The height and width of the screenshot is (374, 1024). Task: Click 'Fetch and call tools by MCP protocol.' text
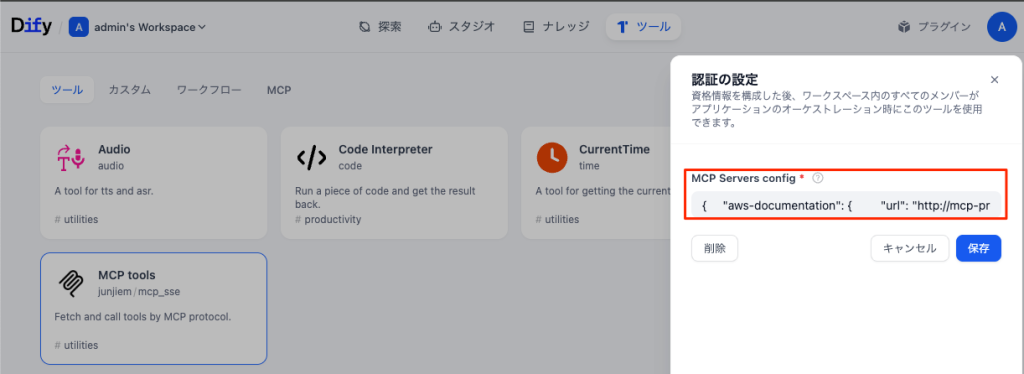pyautogui.click(x=143, y=317)
